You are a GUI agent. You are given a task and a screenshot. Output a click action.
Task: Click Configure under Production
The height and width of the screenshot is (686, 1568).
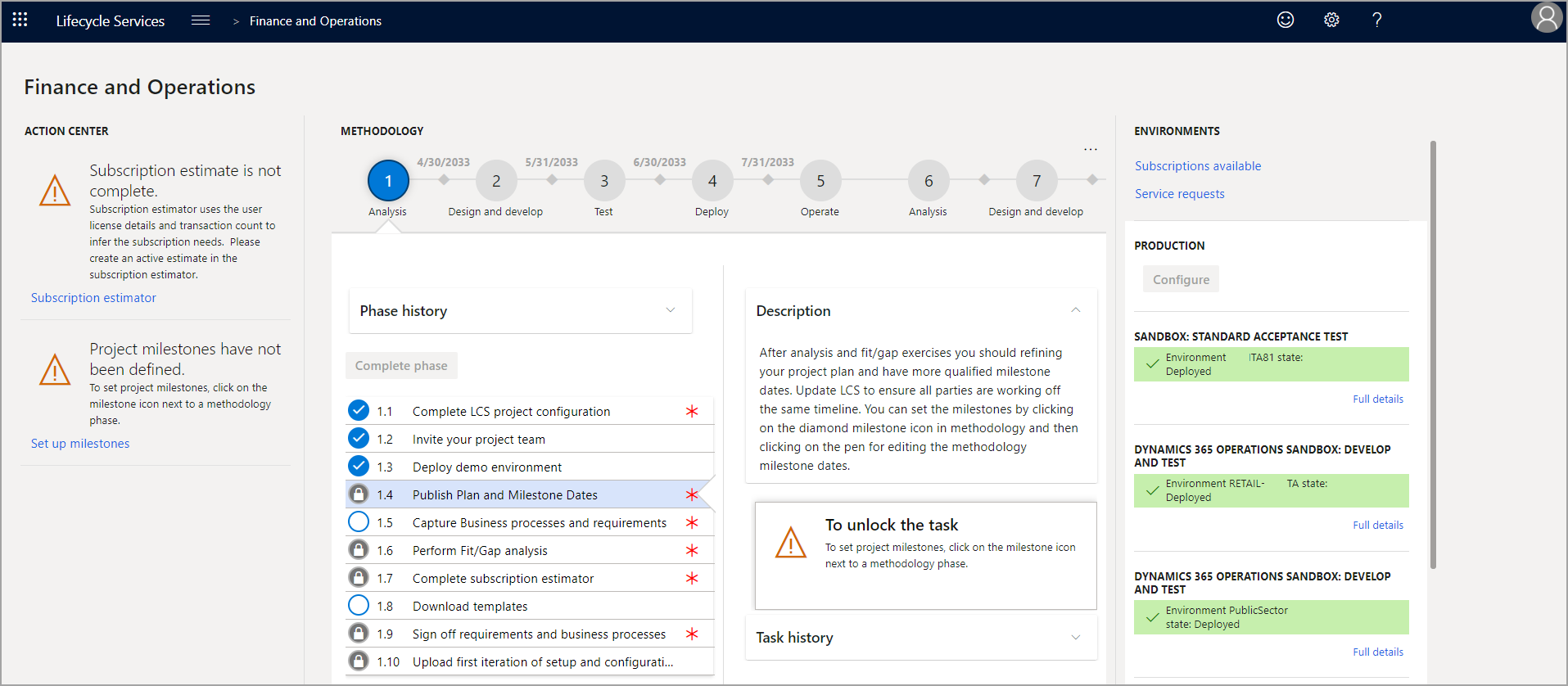tap(1181, 279)
